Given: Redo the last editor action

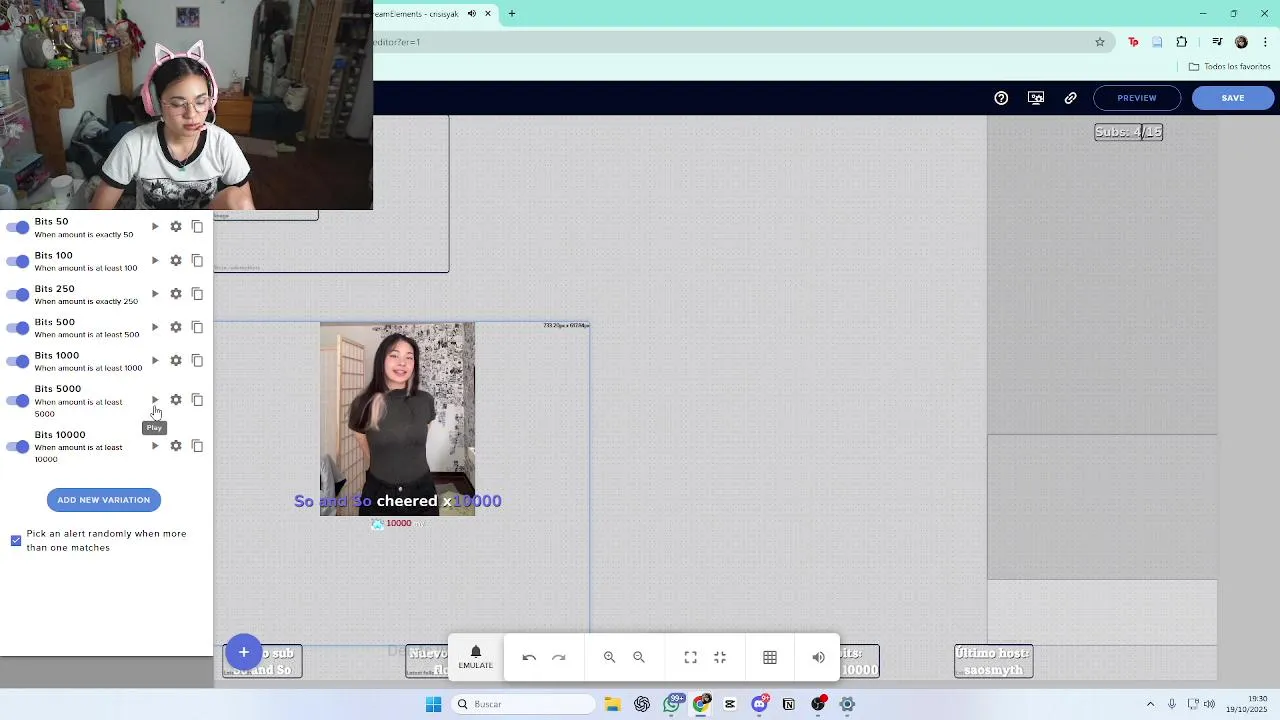Looking at the screenshot, I should tap(559, 657).
